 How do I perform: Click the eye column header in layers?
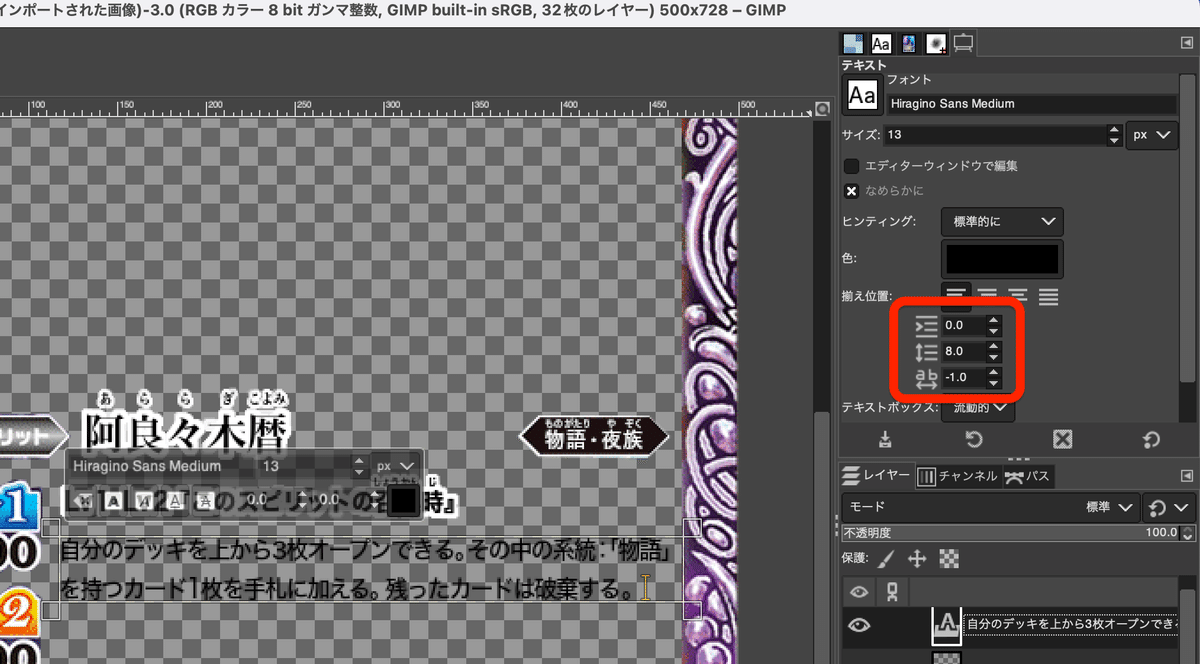[859, 593]
